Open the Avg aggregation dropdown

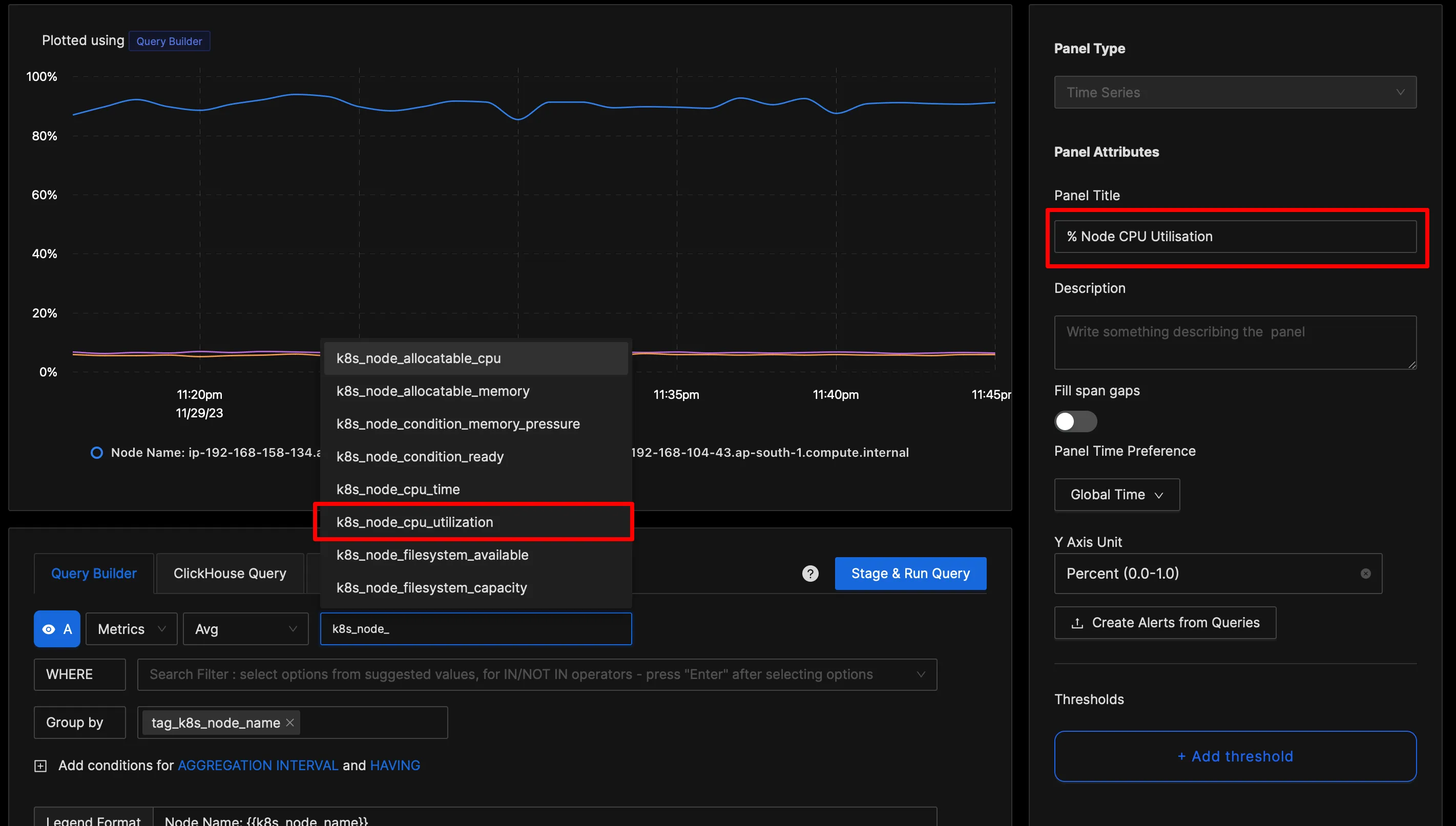click(x=246, y=628)
